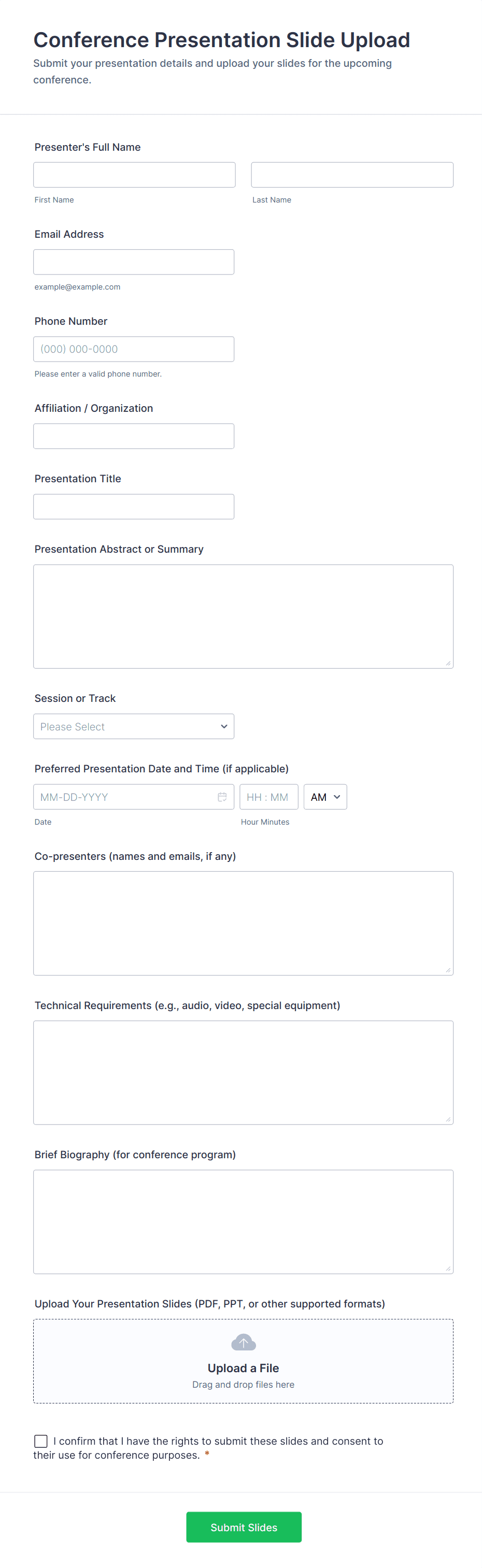This screenshot has width=482, height=1568.
Task: Click the Biography textarea resize handle
Action: [x=448, y=1268]
